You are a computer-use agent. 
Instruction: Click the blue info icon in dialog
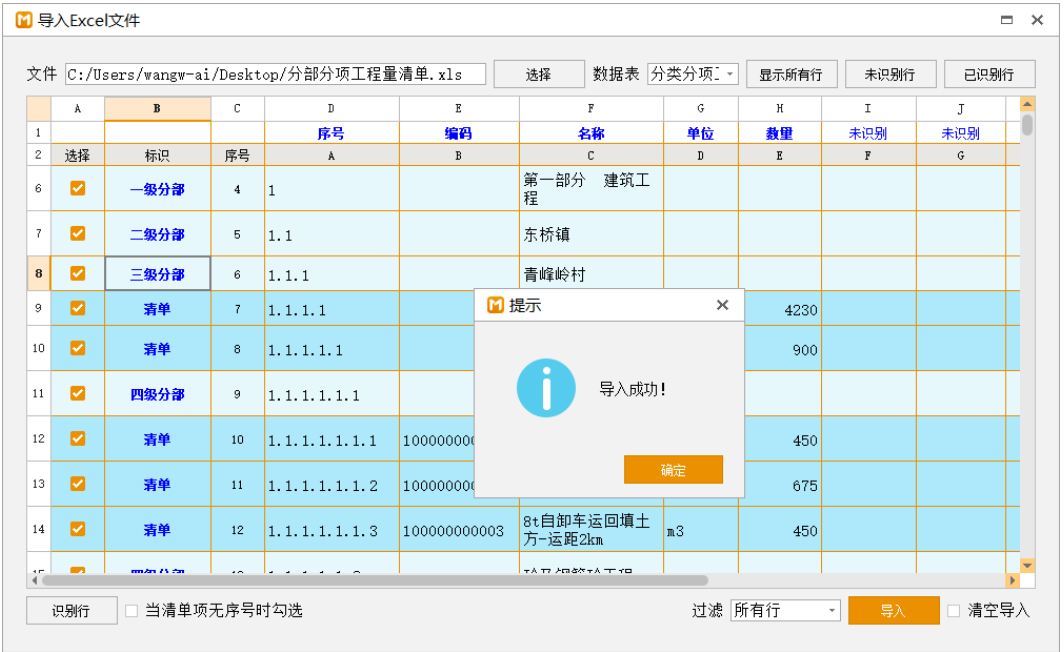click(546, 388)
